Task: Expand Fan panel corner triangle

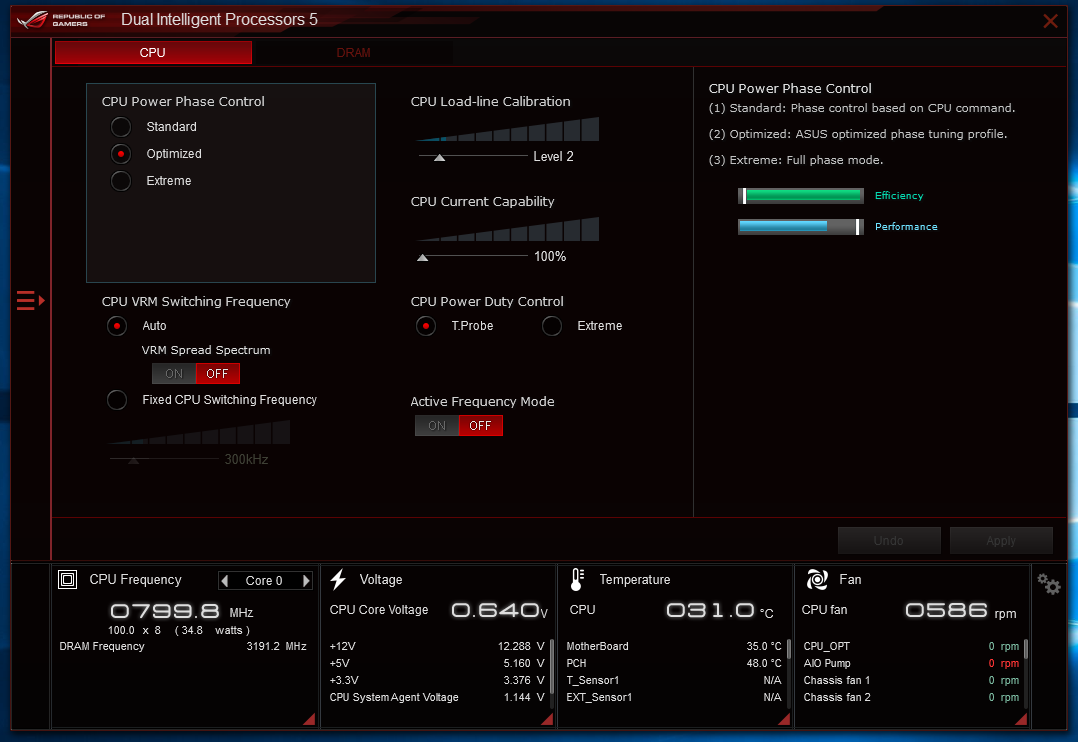Action: tap(1021, 719)
